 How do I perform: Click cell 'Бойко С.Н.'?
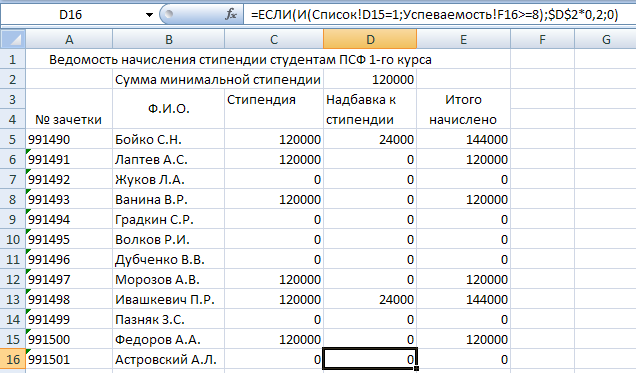[x=168, y=139]
